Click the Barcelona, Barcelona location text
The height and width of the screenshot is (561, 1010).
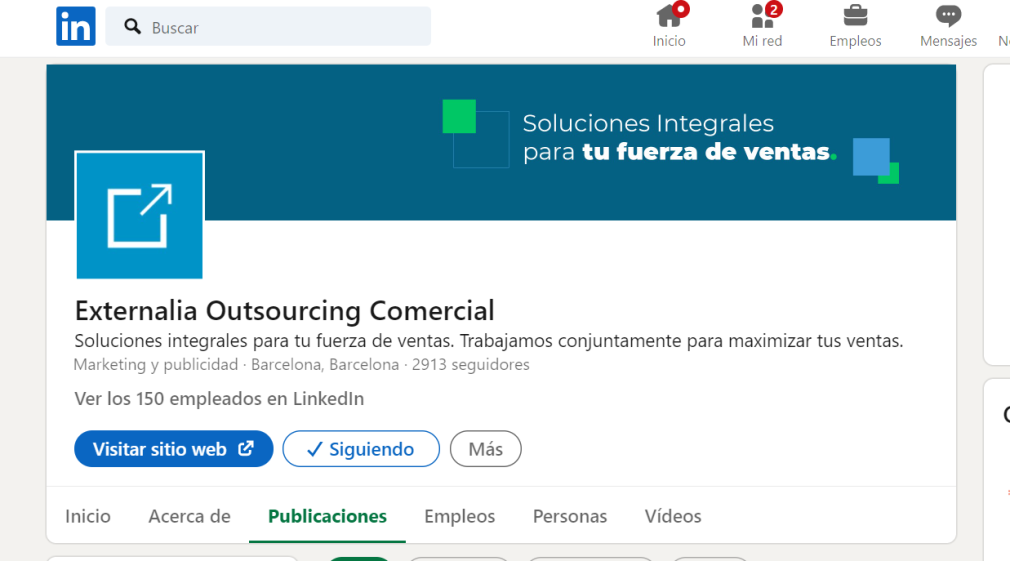(x=325, y=365)
